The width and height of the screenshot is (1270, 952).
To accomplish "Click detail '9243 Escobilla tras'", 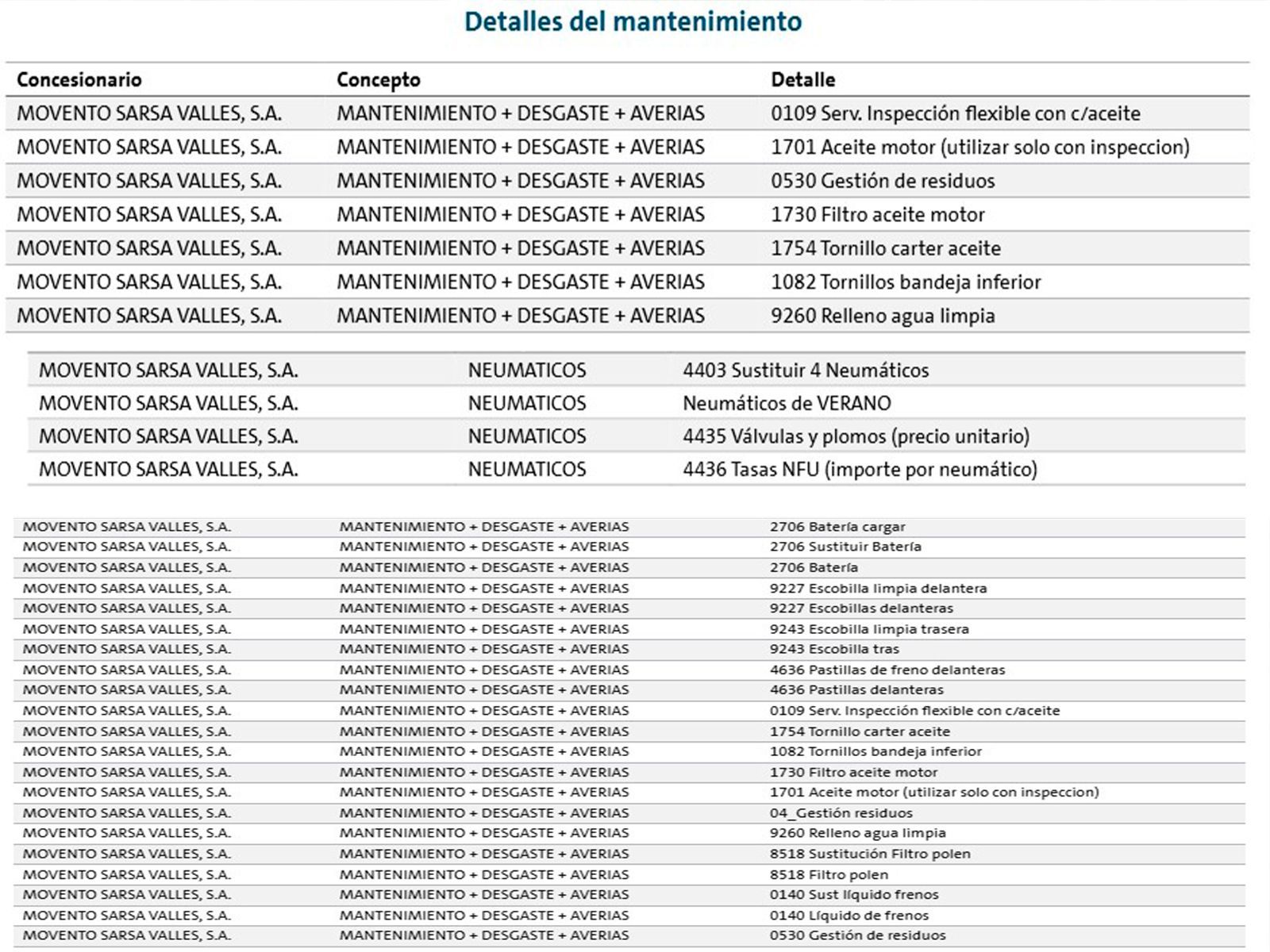I will click(834, 649).
